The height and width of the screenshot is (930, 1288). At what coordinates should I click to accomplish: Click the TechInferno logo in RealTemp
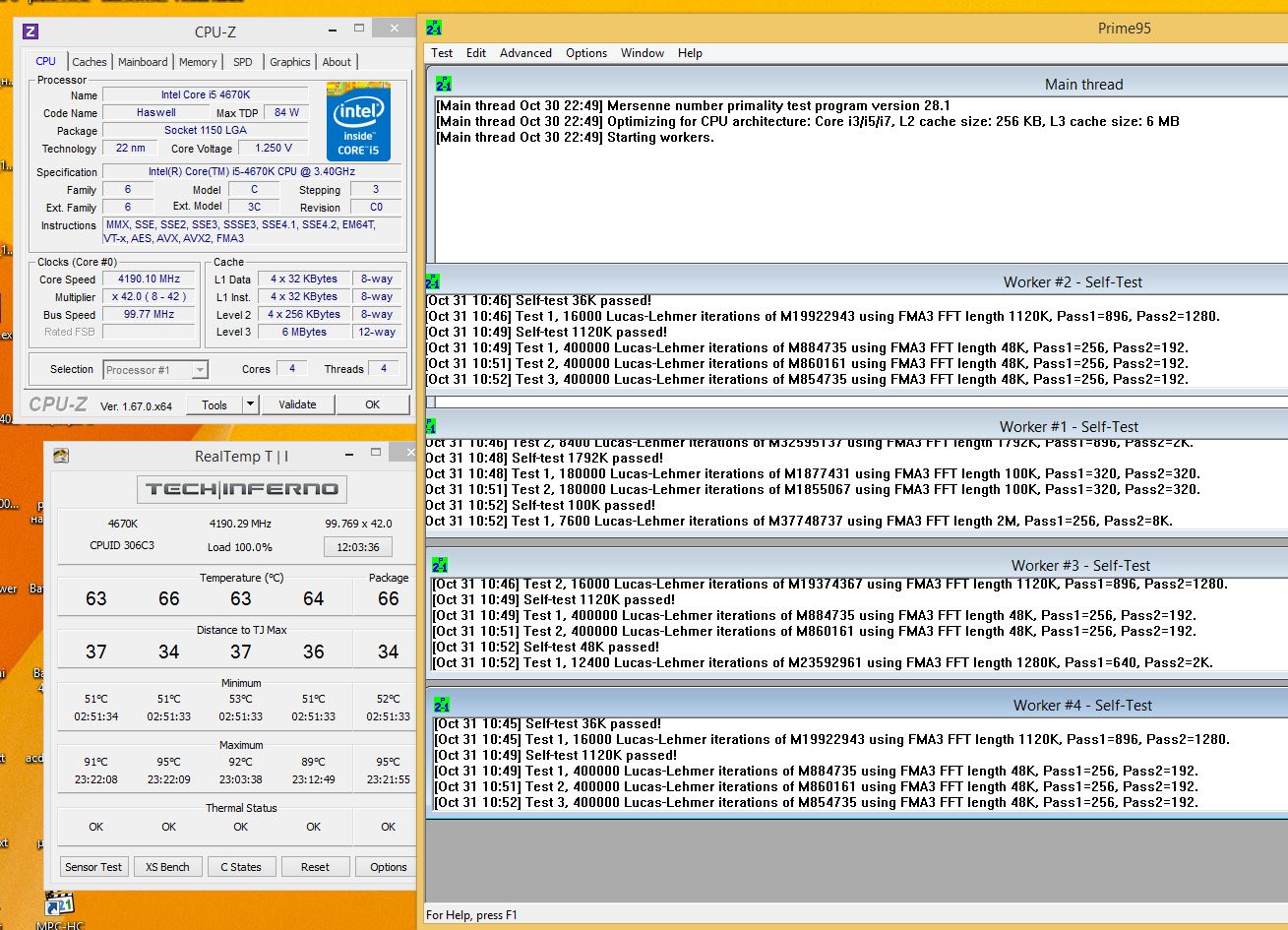[241, 489]
